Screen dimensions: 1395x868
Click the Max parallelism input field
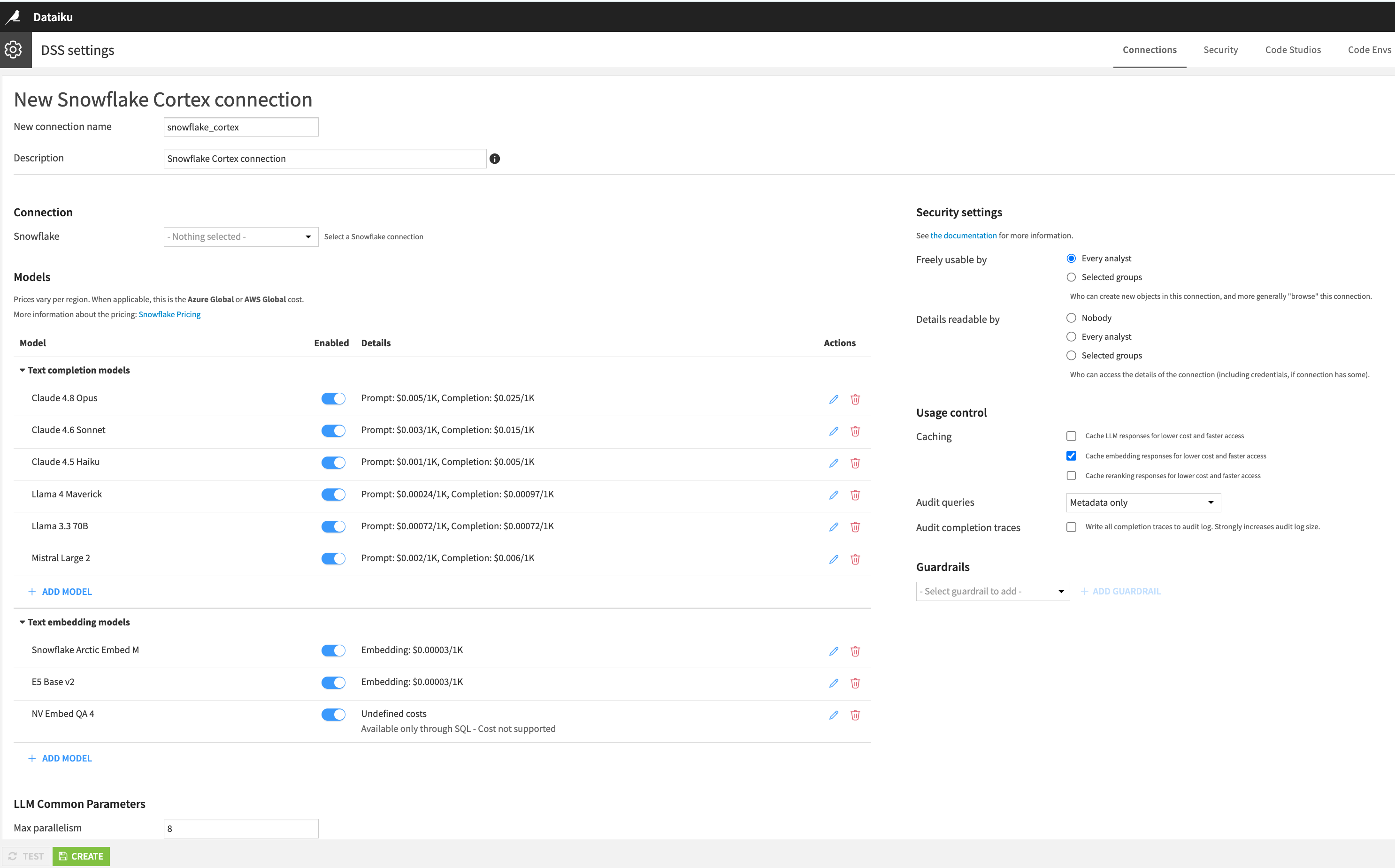point(241,829)
